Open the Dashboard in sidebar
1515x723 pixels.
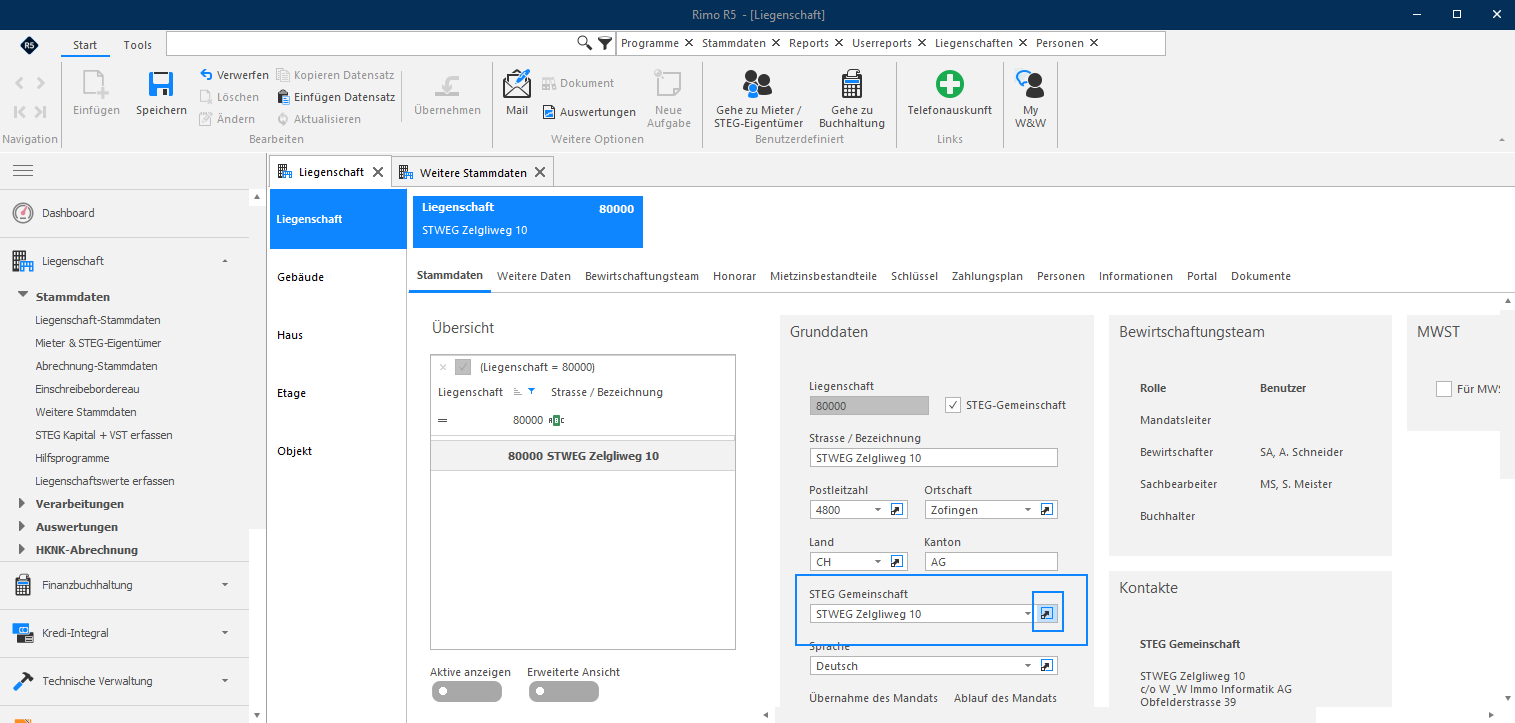pos(68,213)
